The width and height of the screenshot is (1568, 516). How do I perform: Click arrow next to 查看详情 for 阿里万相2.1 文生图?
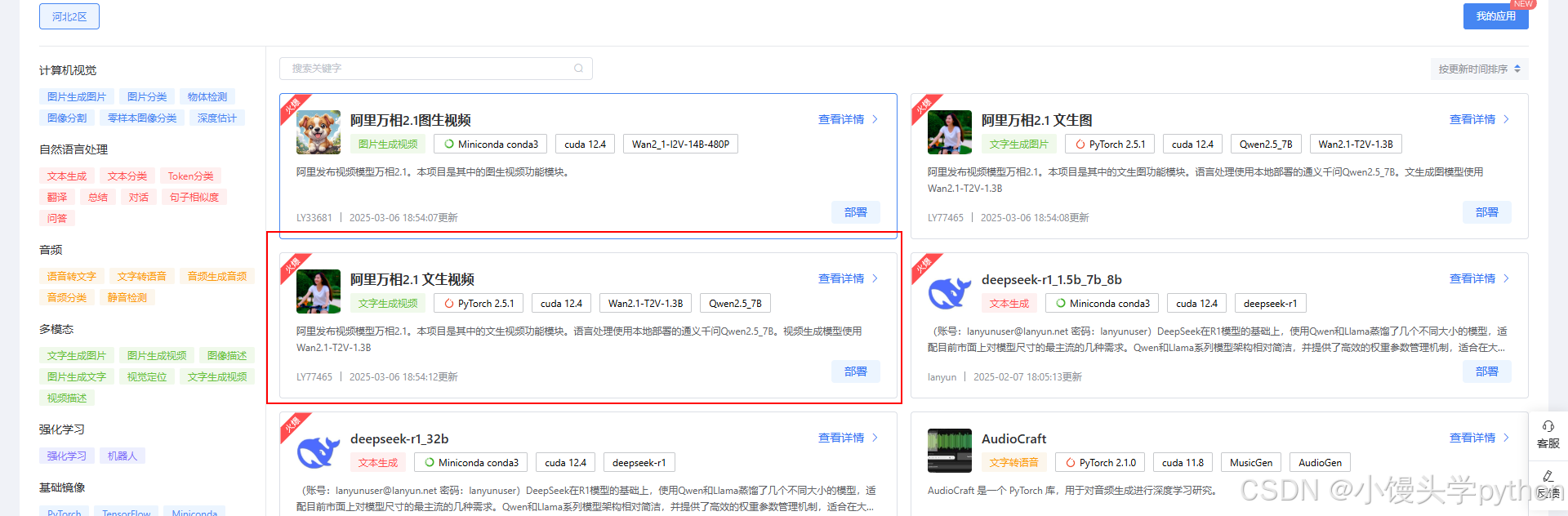[x=1506, y=119]
